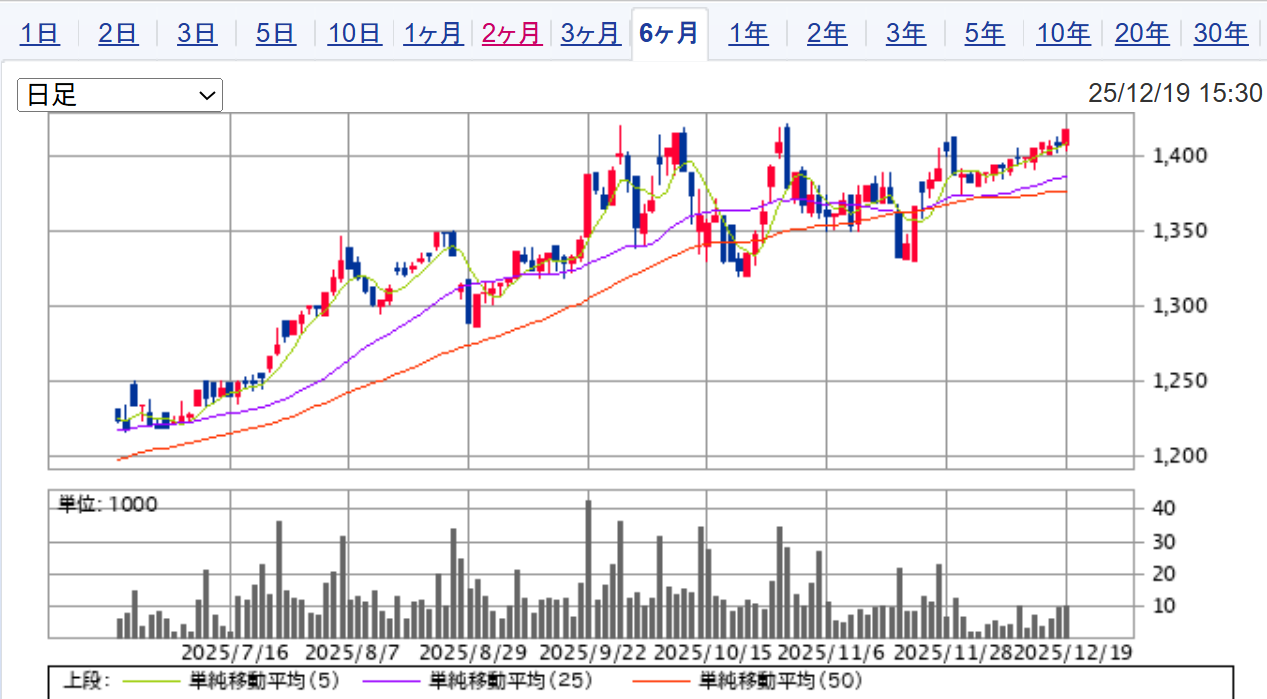The height and width of the screenshot is (699, 1267).
Task: Switch to the 2日 chart period
Action: (118, 34)
